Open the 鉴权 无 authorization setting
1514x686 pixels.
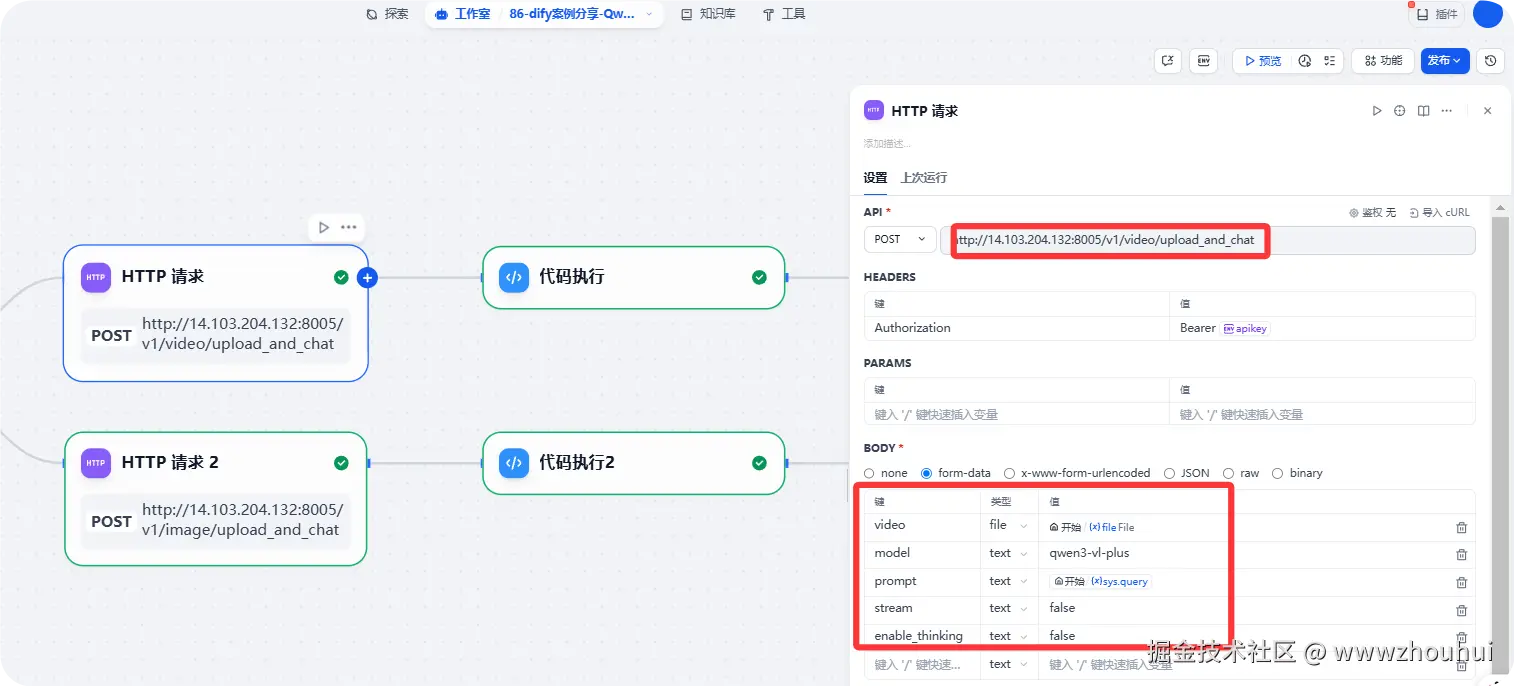pos(1372,212)
